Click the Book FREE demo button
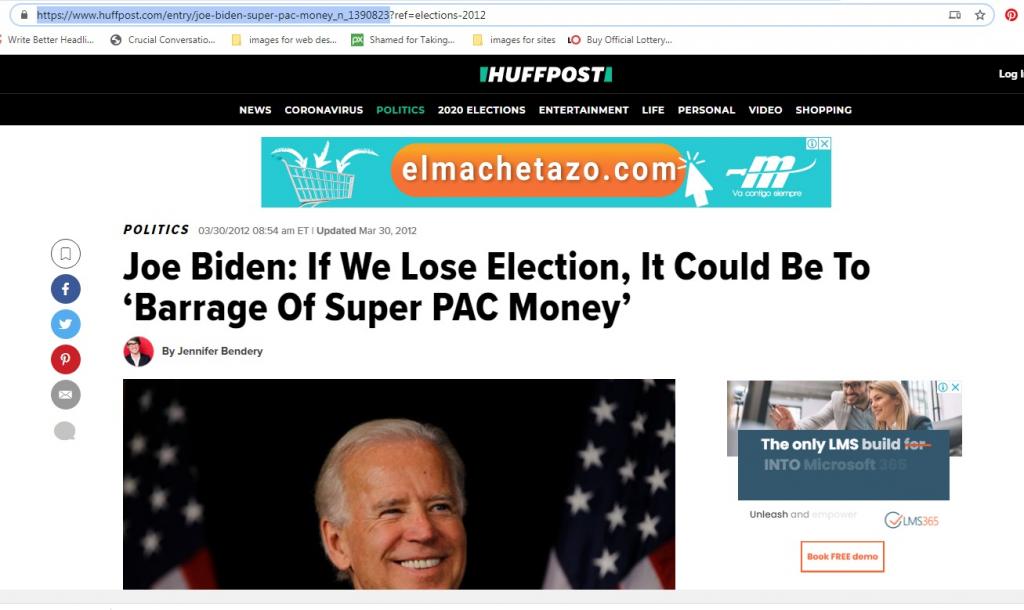This screenshot has width=1024, height=610. click(x=842, y=556)
